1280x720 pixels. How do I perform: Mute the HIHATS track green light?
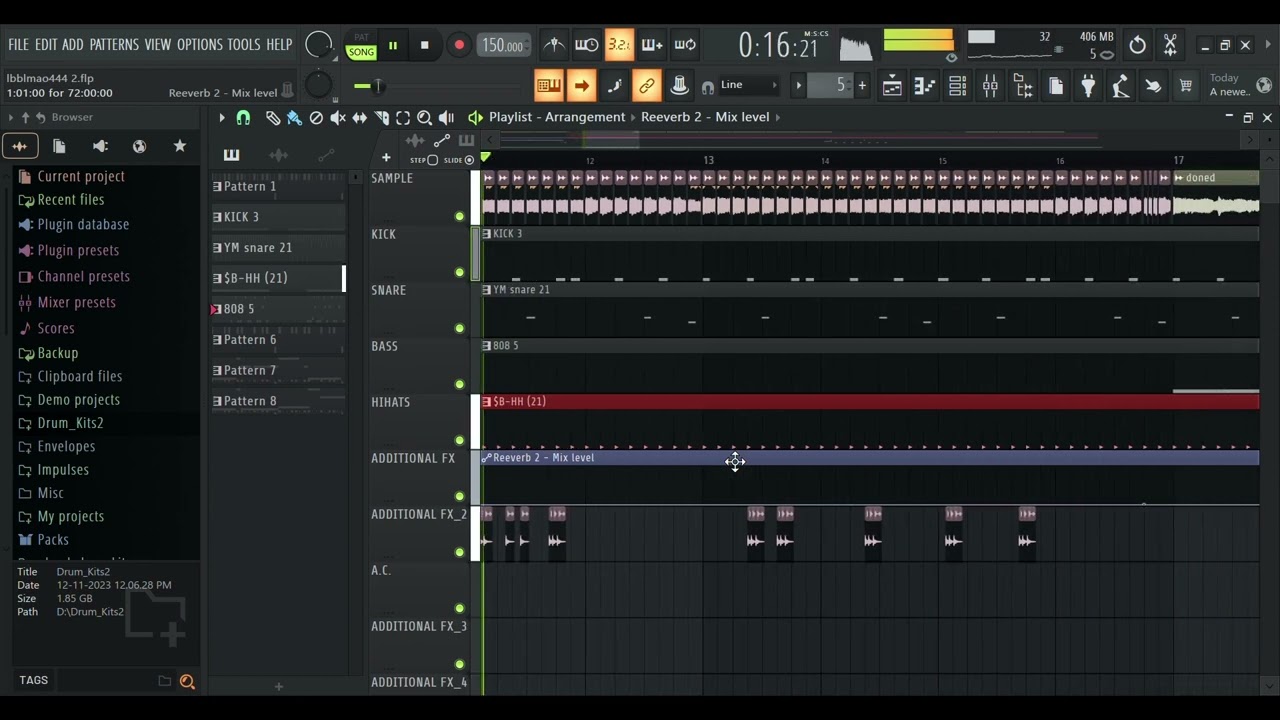[460, 440]
